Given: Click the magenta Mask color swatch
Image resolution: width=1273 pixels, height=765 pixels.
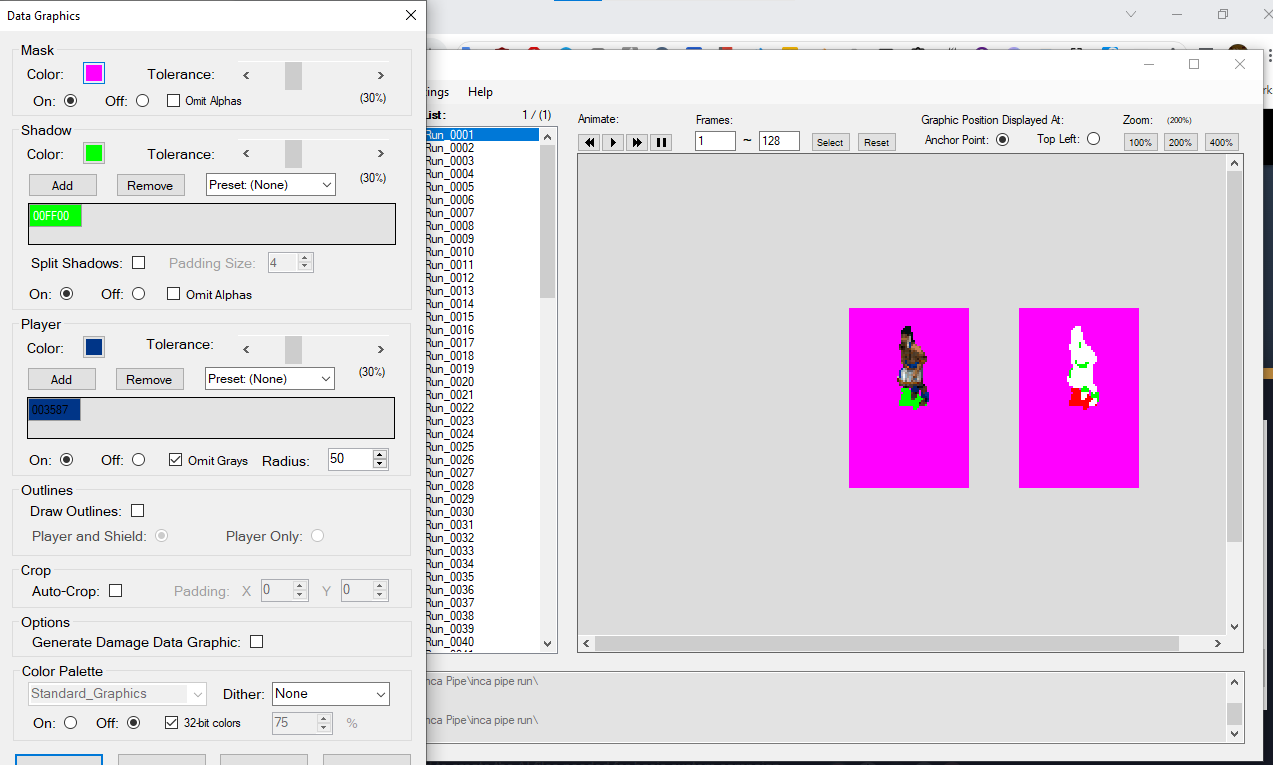Looking at the screenshot, I should click(93, 72).
